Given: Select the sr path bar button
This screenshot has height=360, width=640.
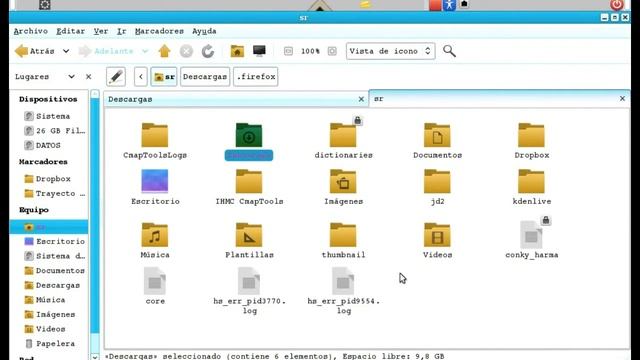Looking at the screenshot, I should [x=164, y=77].
